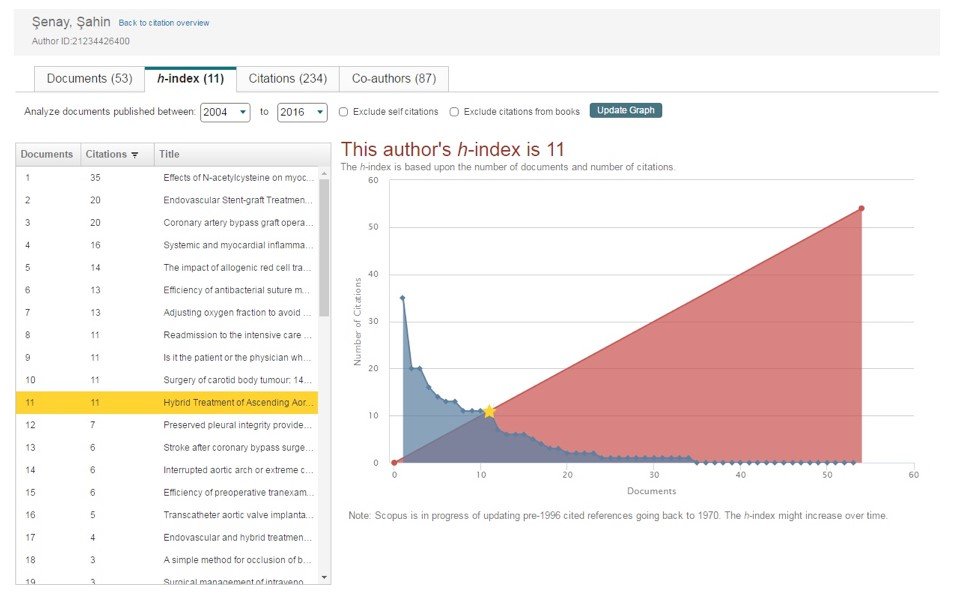Select row 'A simple method for occlusion of b...'
960x601 pixels.
[x=167, y=560]
